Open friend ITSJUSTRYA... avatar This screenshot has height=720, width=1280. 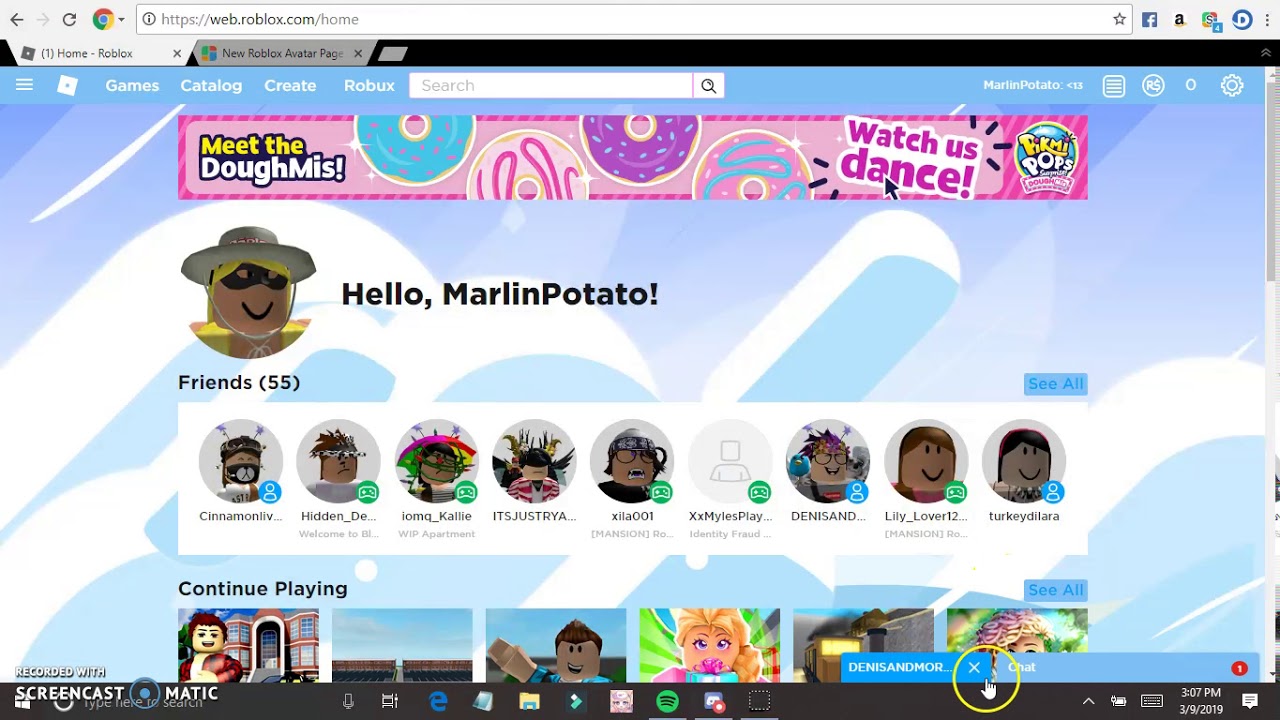click(534, 461)
